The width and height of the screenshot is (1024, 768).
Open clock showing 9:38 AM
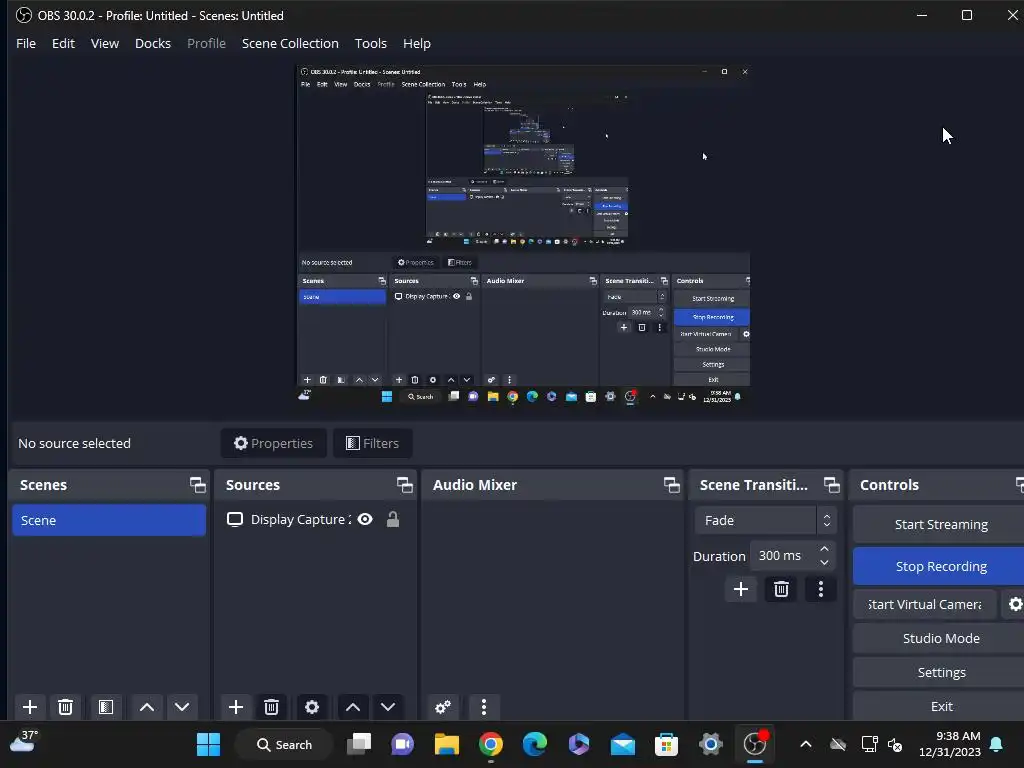coord(950,744)
